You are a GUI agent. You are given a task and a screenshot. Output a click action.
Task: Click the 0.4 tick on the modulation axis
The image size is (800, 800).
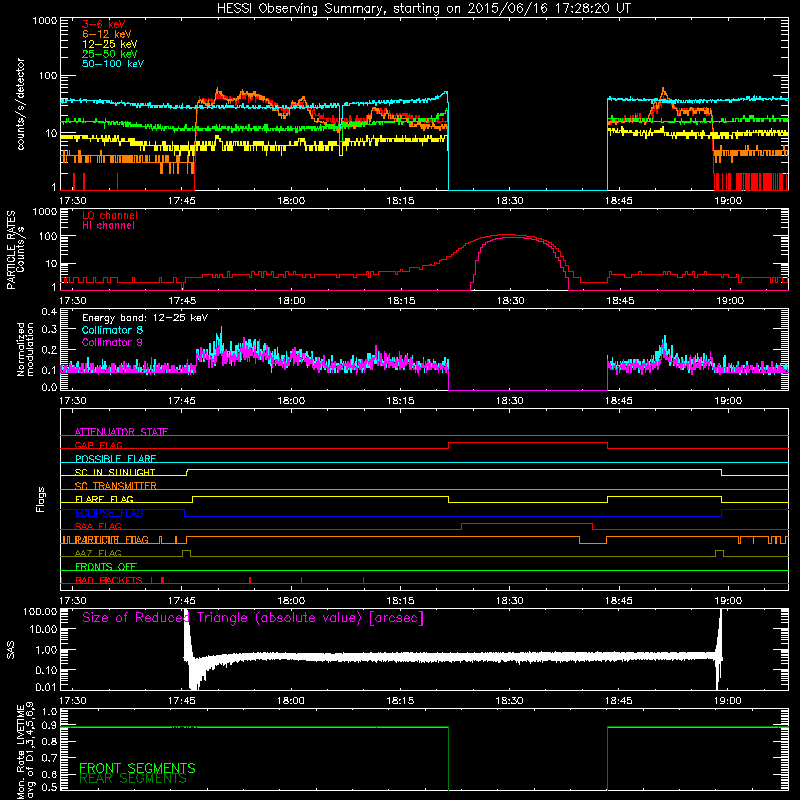click(x=49, y=312)
